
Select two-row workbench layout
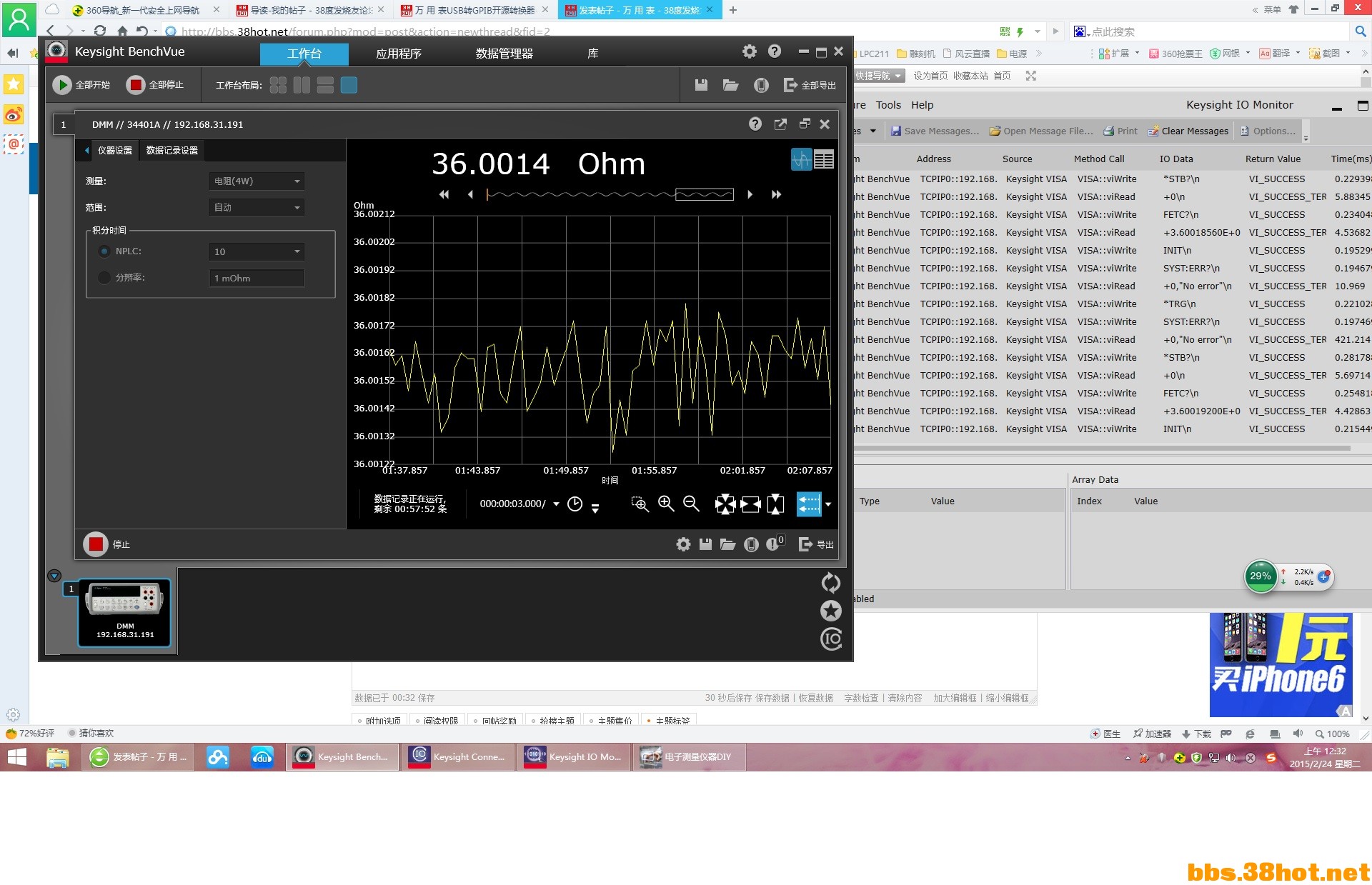coord(325,85)
